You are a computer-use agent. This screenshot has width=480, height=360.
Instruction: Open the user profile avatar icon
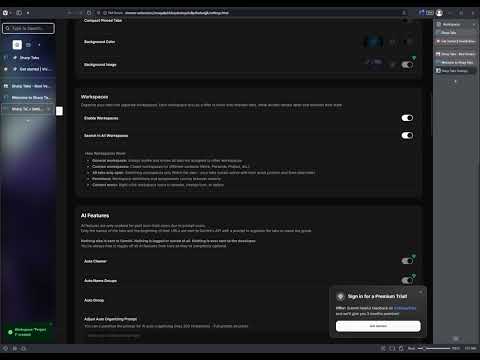coord(439,13)
